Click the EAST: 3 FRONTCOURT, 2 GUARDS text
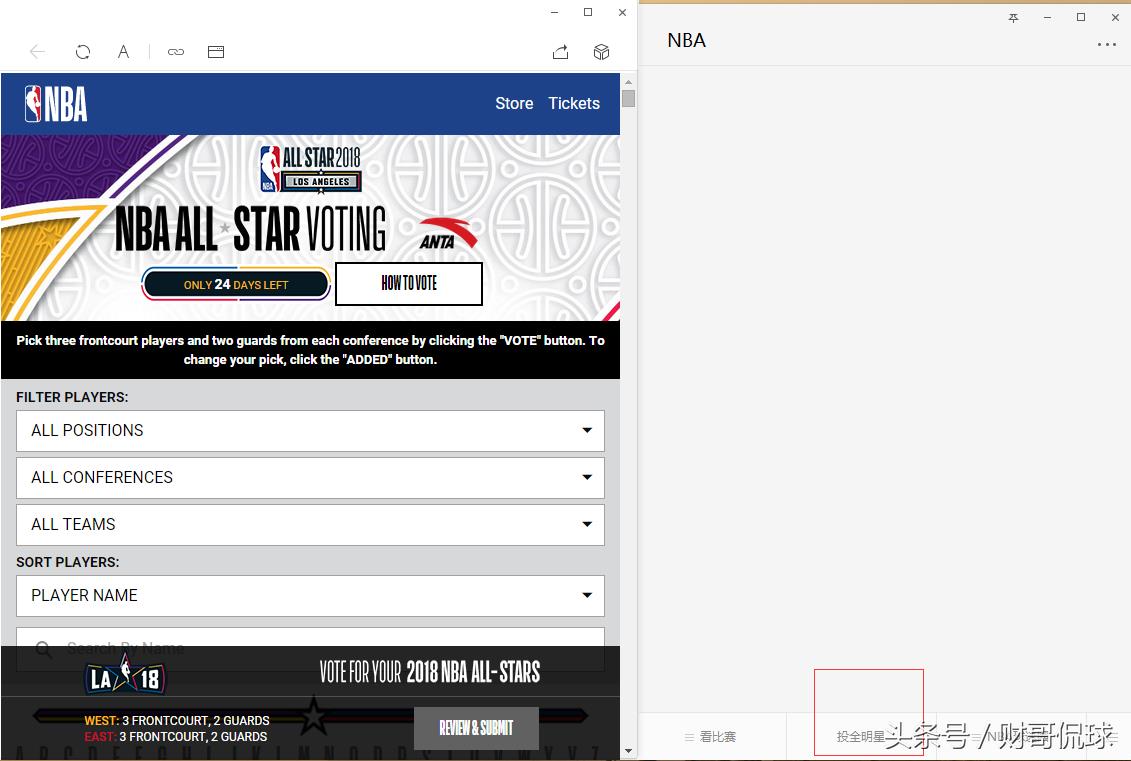The image size is (1131, 761). click(x=175, y=736)
